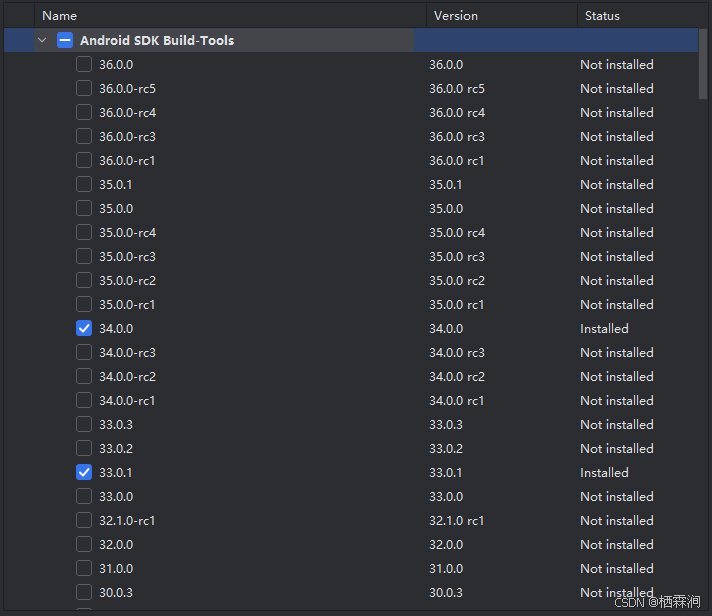This screenshot has width=712, height=616.
Task: Mark the 33.0.0 checkbox
Action: [x=84, y=497]
